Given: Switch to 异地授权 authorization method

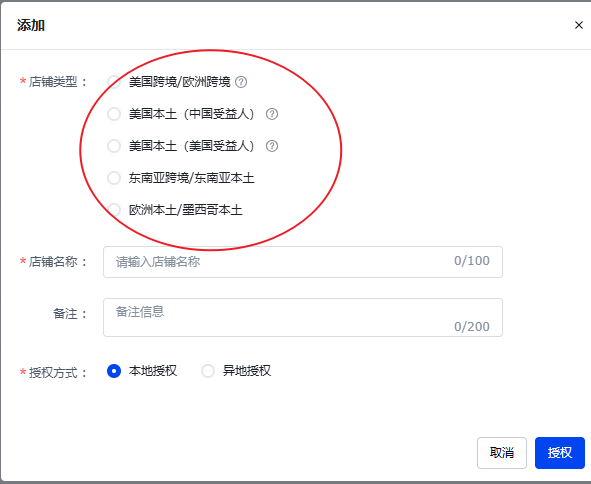Looking at the screenshot, I should (x=208, y=371).
